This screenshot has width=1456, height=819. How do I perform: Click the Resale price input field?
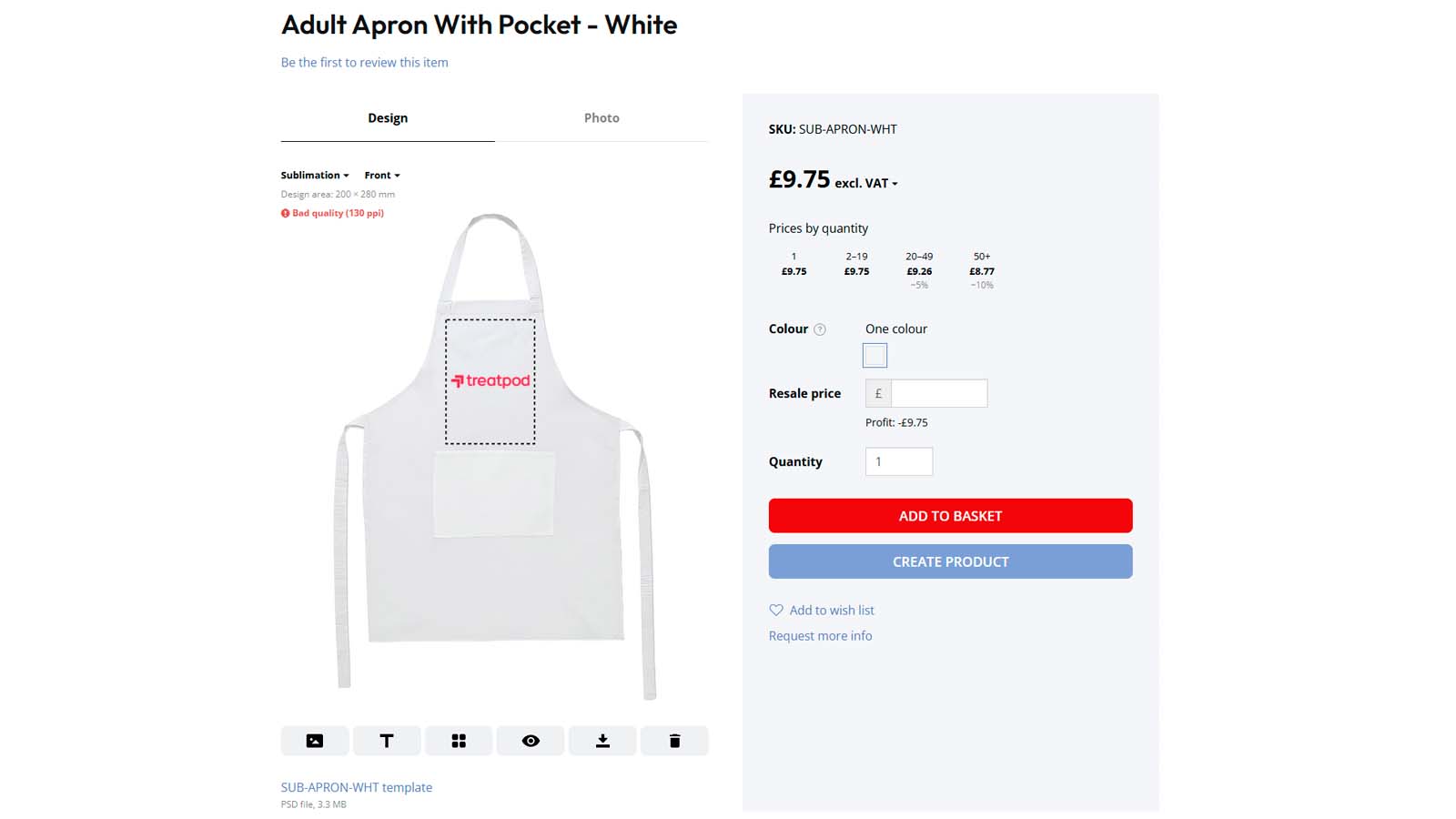[x=939, y=393]
